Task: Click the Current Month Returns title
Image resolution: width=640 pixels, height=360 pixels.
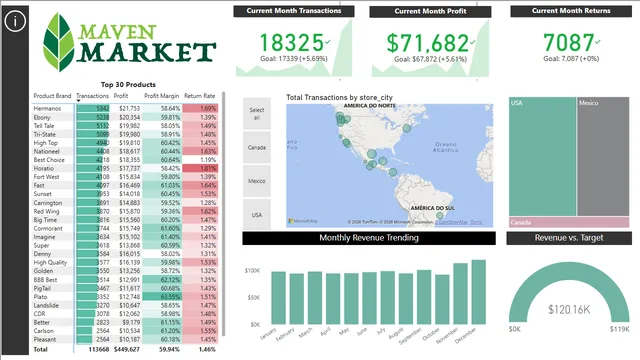Action: [571, 11]
